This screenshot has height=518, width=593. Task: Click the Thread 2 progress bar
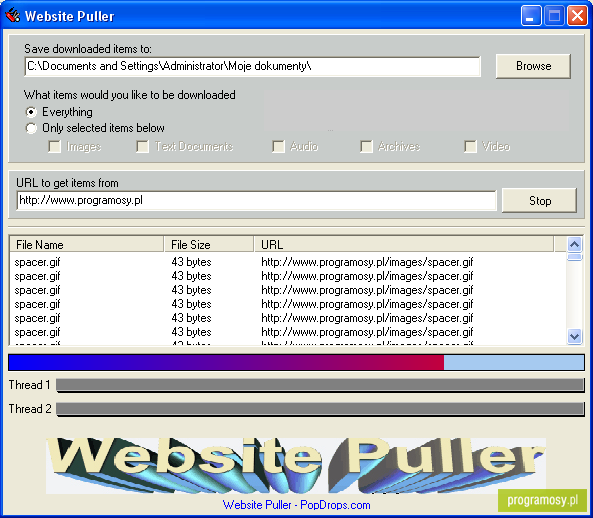tap(320, 409)
